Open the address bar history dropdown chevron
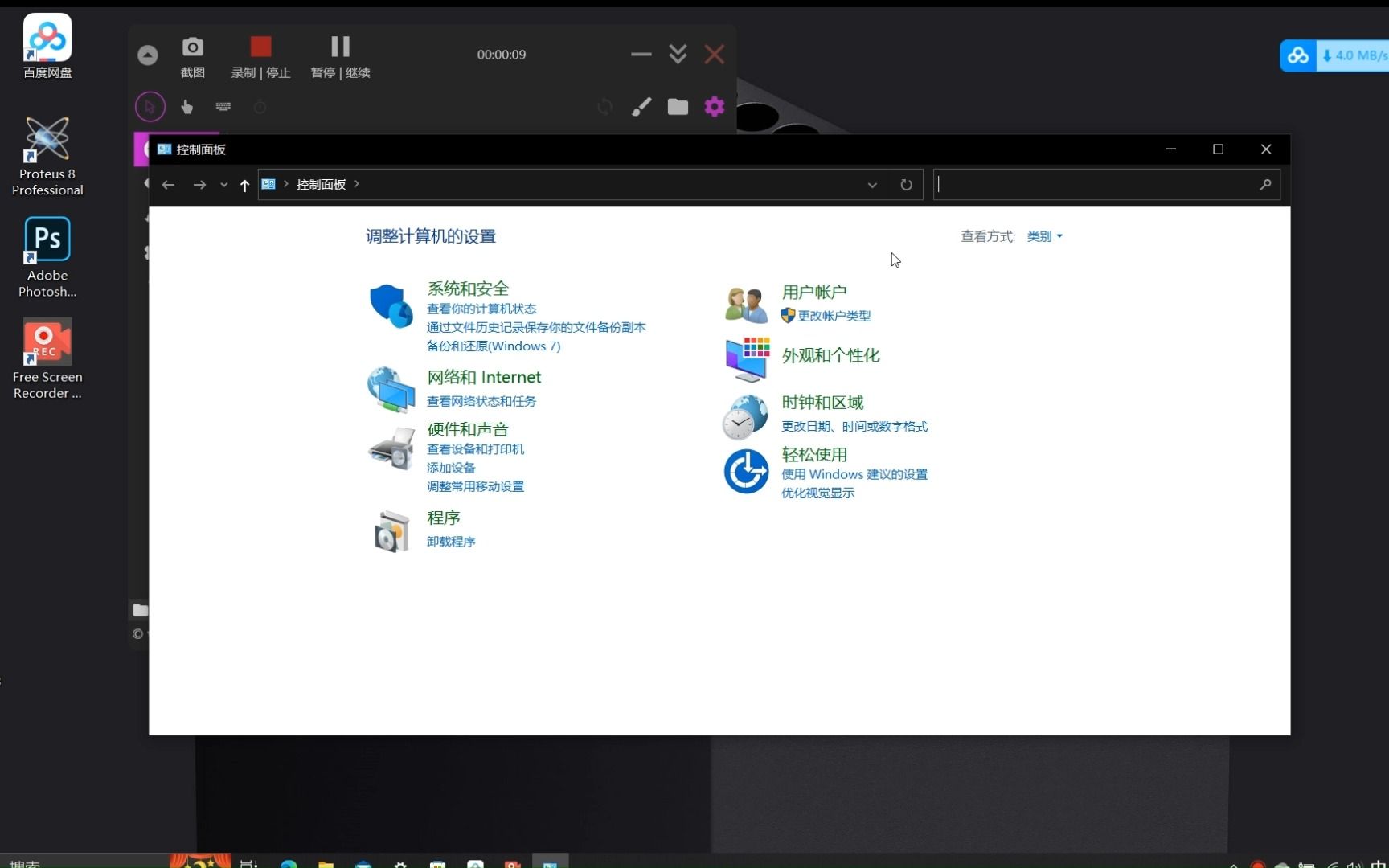Viewport: 1389px width, 868px height. pyautogui.click(x=872, y=185)
